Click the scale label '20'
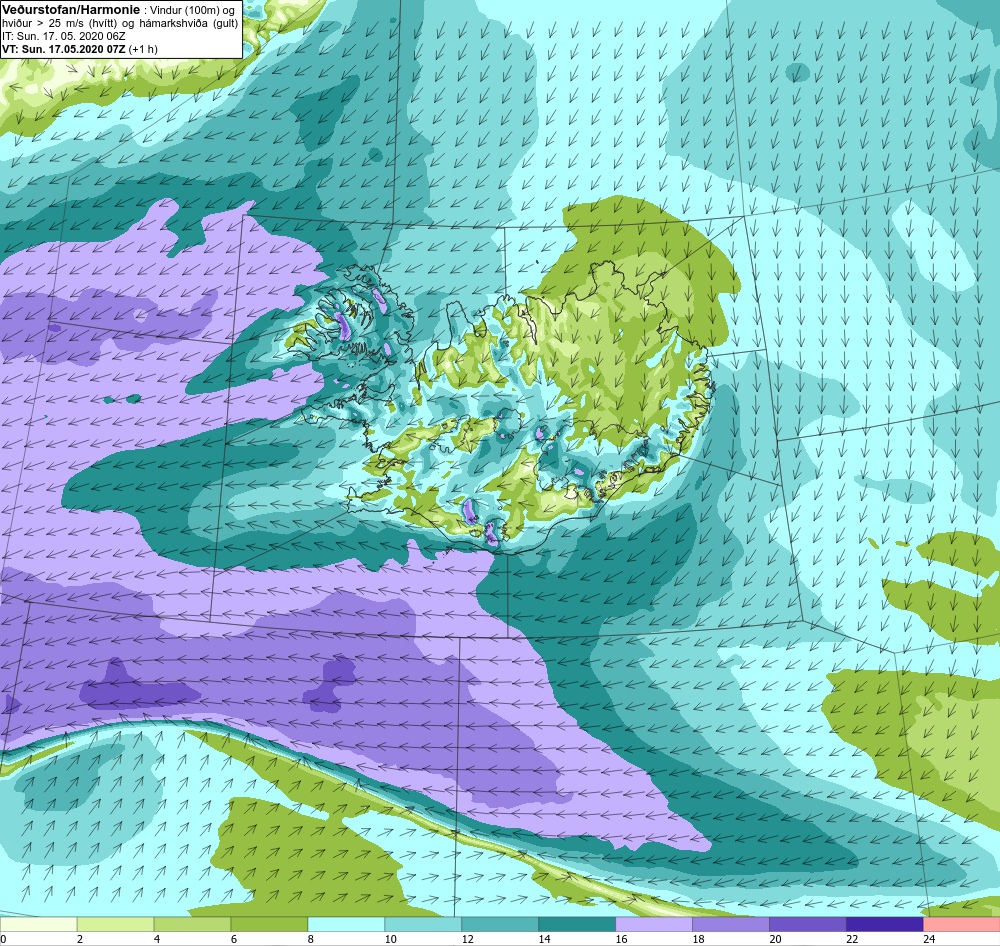This screenshot has height=946, width=1000. coord(776,939)
